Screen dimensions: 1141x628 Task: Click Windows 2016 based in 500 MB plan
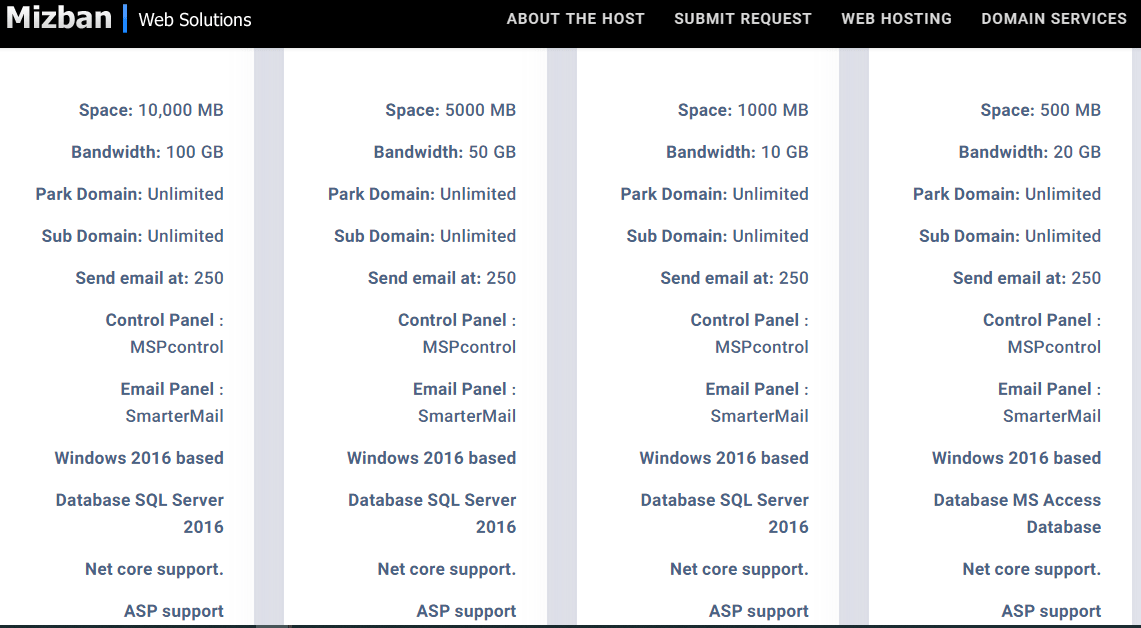click(x=1017, y=458)
